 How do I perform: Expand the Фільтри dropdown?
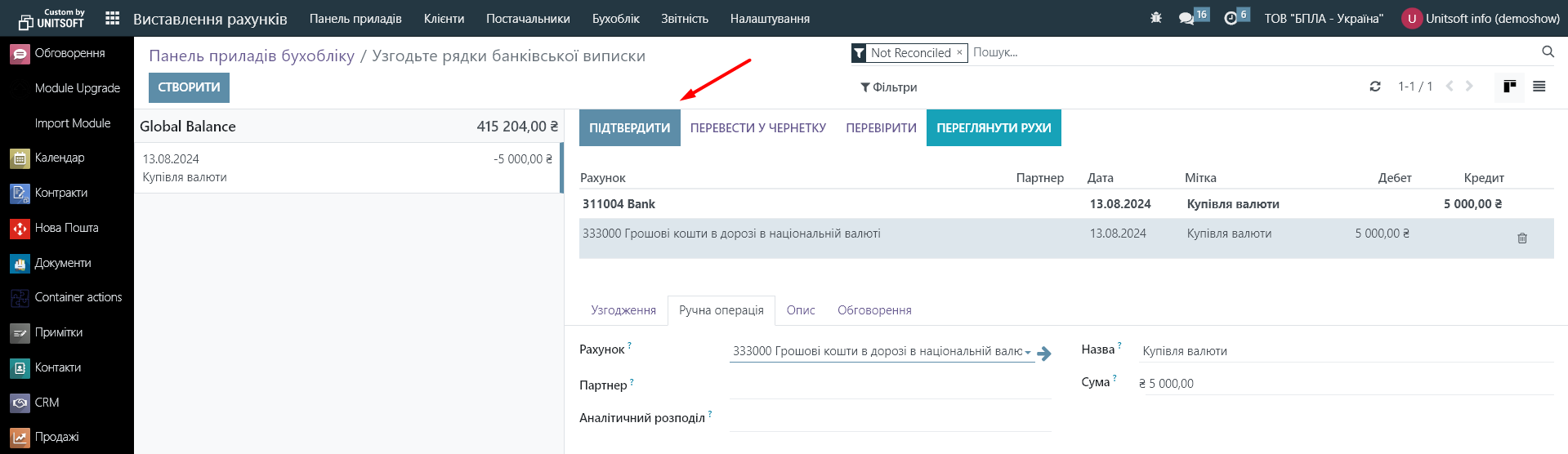(x=888, y=87)
